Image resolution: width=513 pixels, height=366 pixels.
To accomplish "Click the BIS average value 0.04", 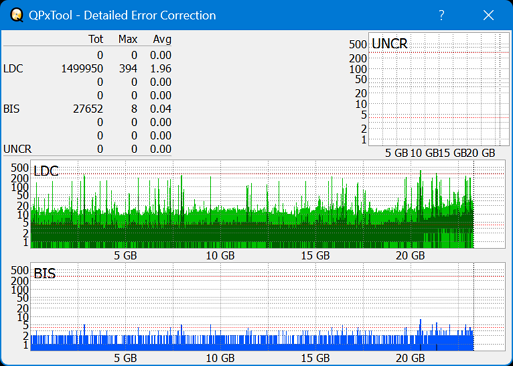I will pyautogui.click(x=160, y=109).
